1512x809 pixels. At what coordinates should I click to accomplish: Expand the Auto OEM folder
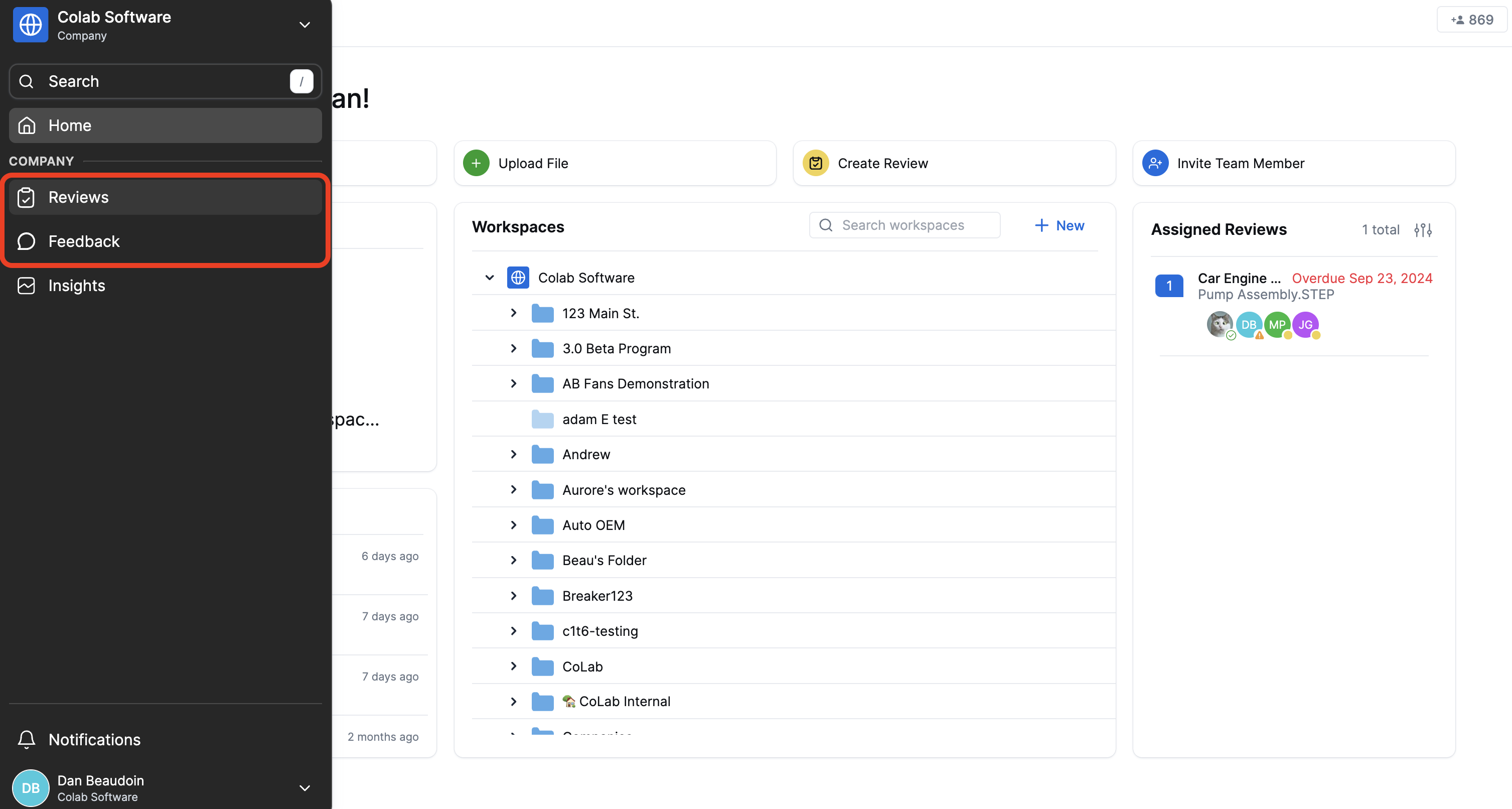pyautogui.click(x=513, y=525)
